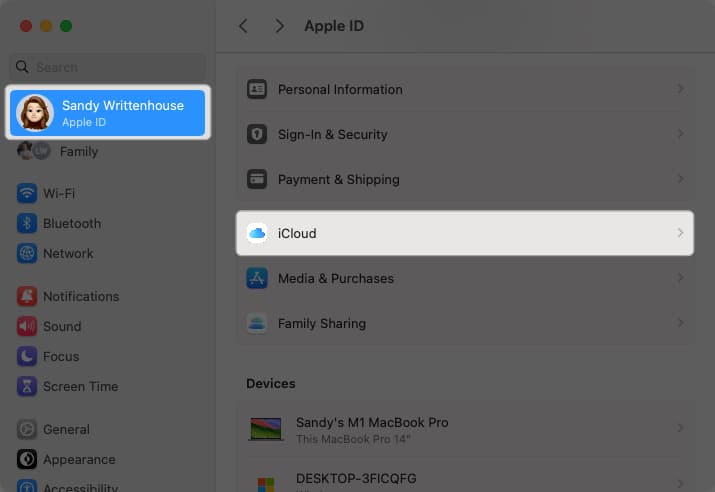Open Family in the sidebar
This screenshot has height=492, width=715.
tap(78, 152)
